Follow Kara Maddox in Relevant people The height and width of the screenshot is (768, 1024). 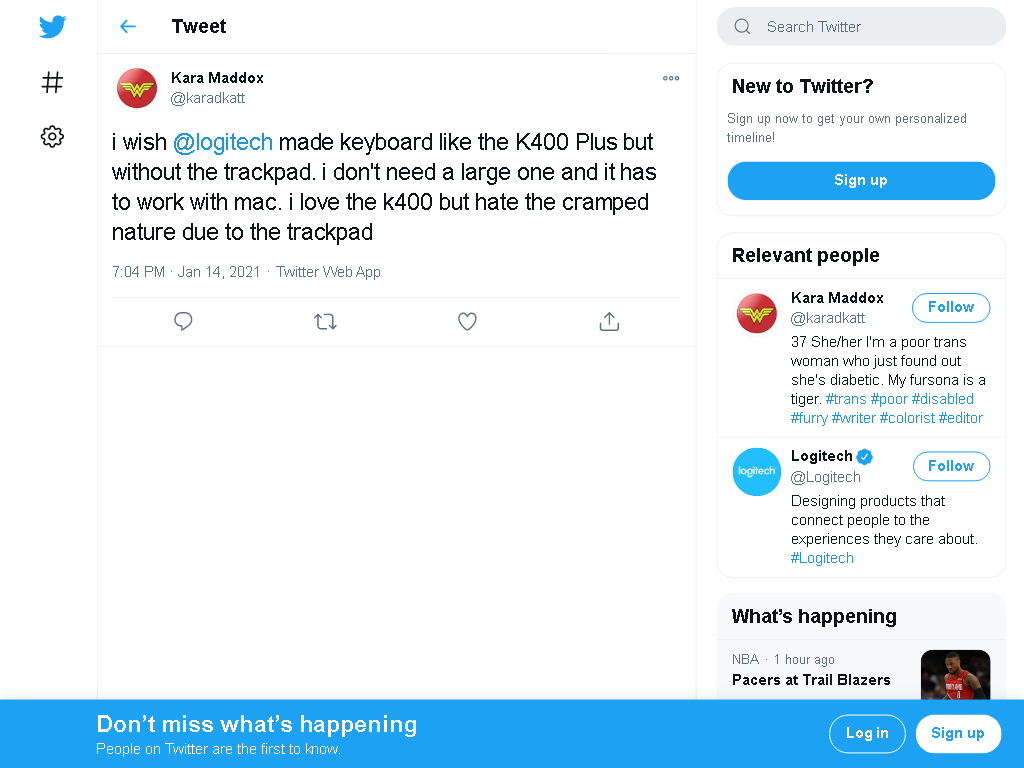pyautogui.click(x=951, y=308)
